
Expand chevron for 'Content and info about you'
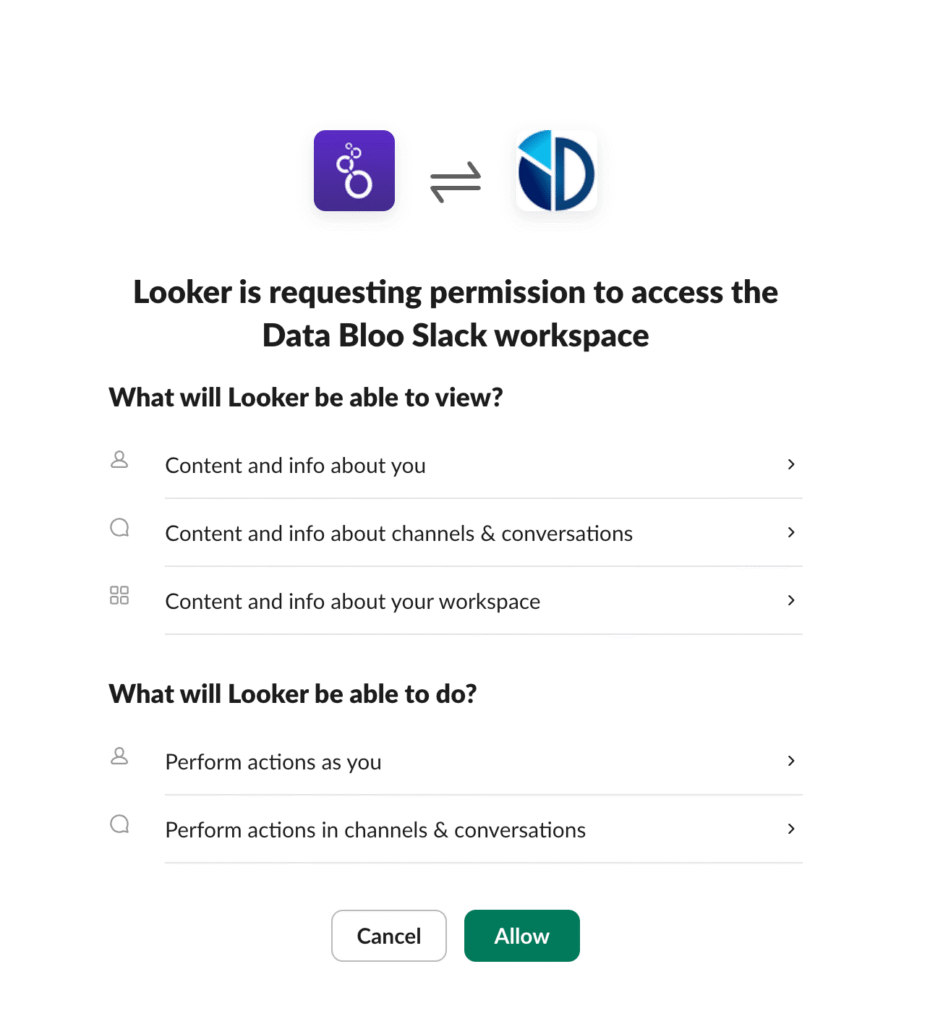(x=791, y=464)
